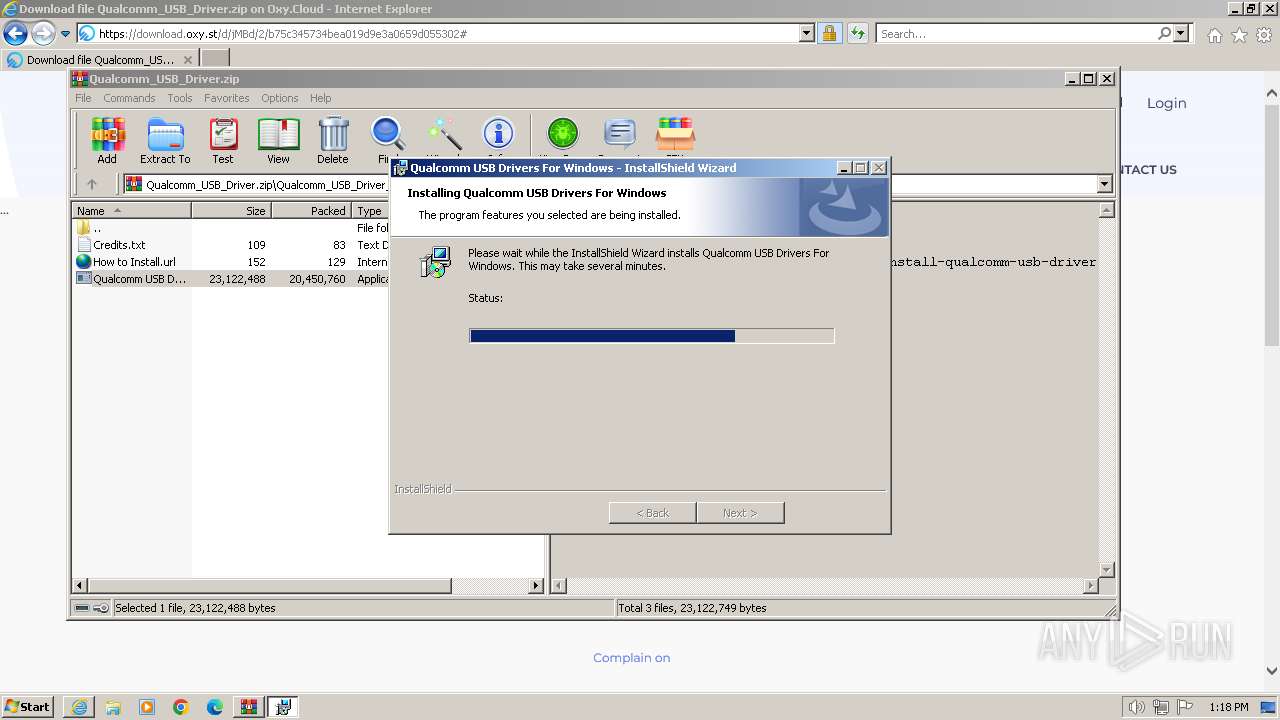Open a new IE tab
The image size is (1280, 720).
pos(215,59)
